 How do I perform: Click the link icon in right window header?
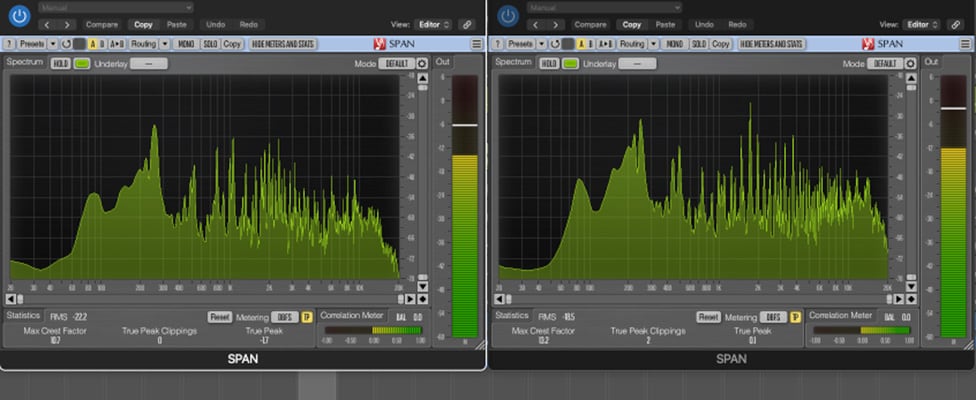coord(955,25)
